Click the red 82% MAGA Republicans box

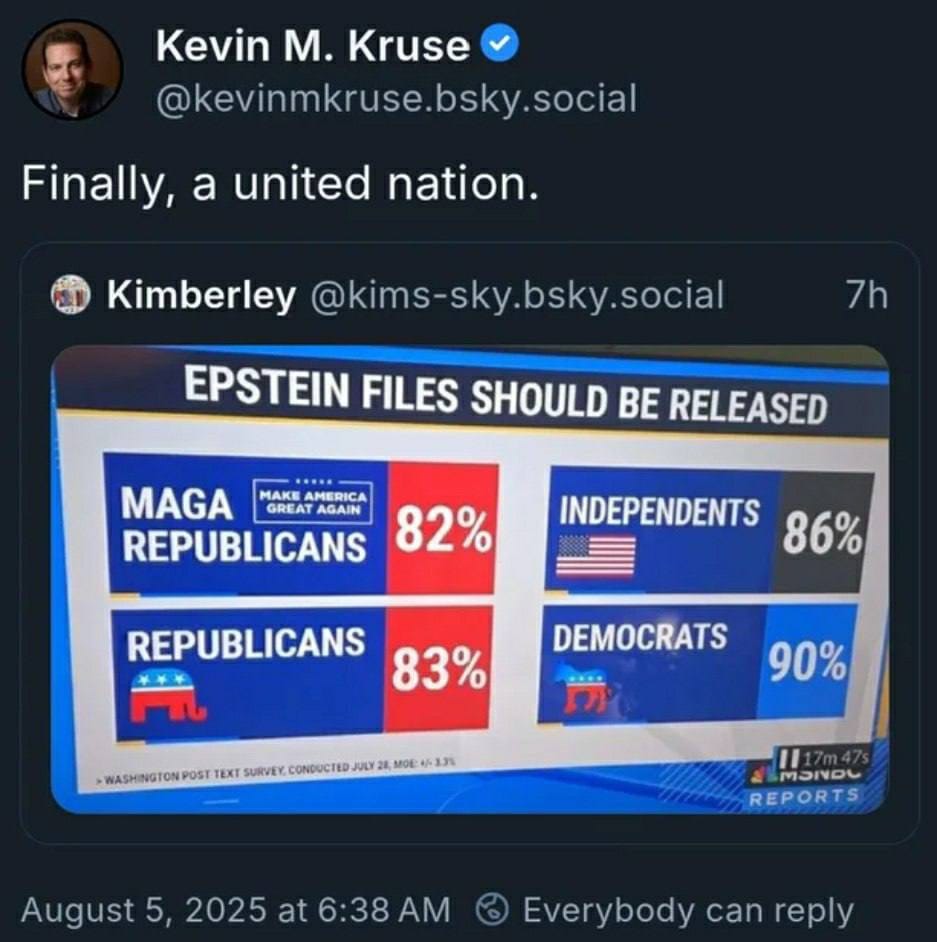click(442, 528)
